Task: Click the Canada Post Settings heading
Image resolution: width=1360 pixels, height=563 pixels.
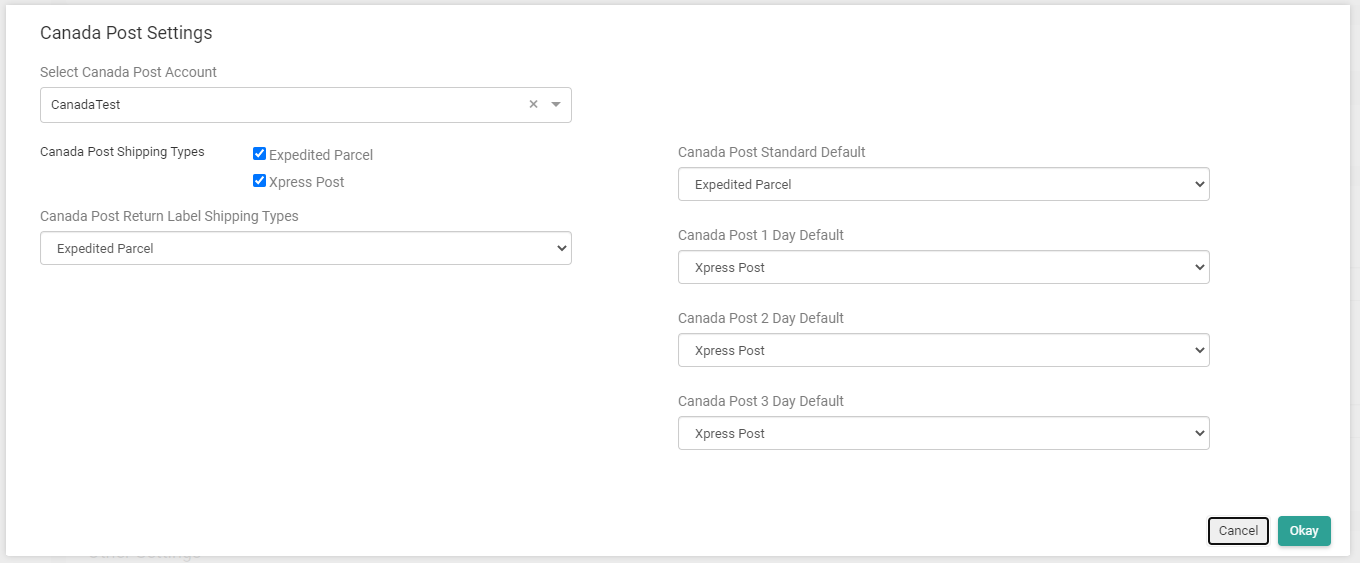Action: click(x=126, y=33)
